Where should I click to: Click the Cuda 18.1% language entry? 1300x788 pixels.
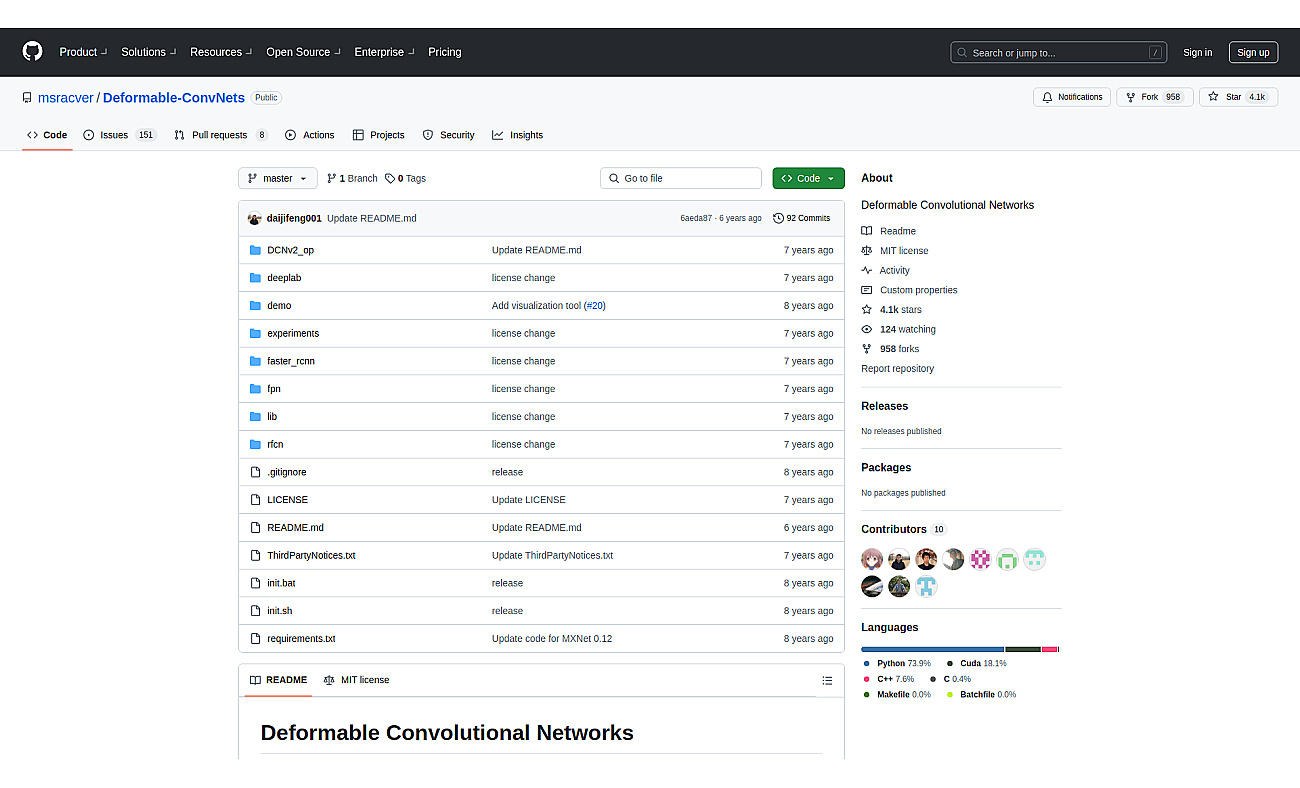977,664
